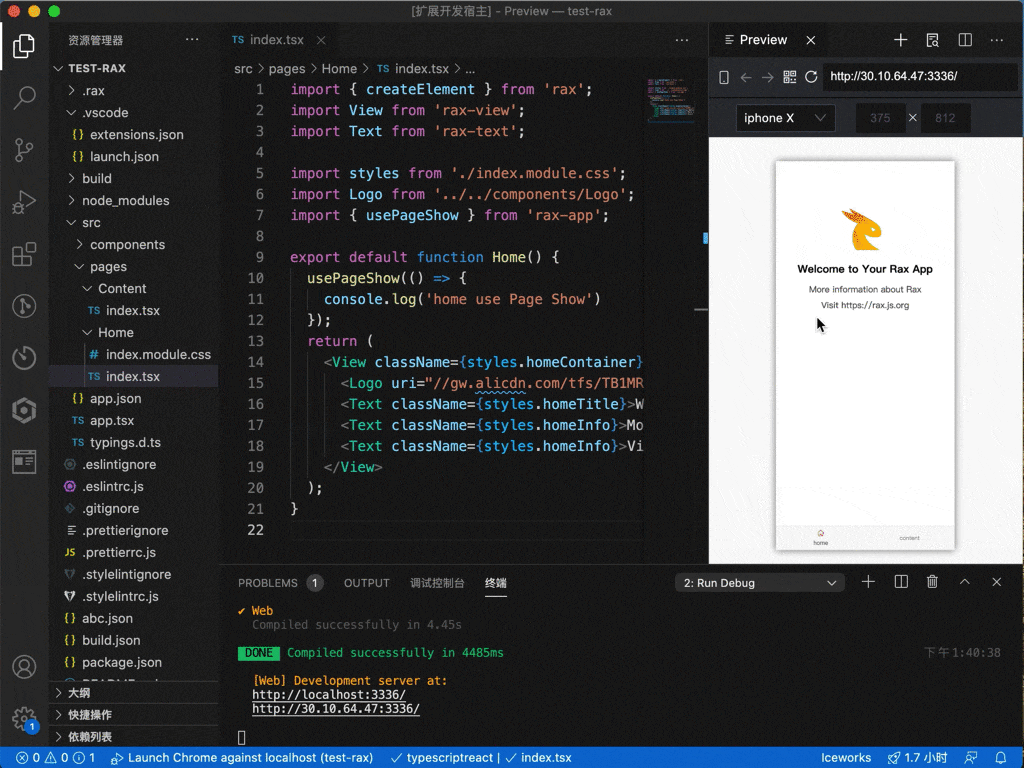Screen dimensions: 1024x768
Task: Open the layout panel icon in activity bar
Action: click(24, 462)
